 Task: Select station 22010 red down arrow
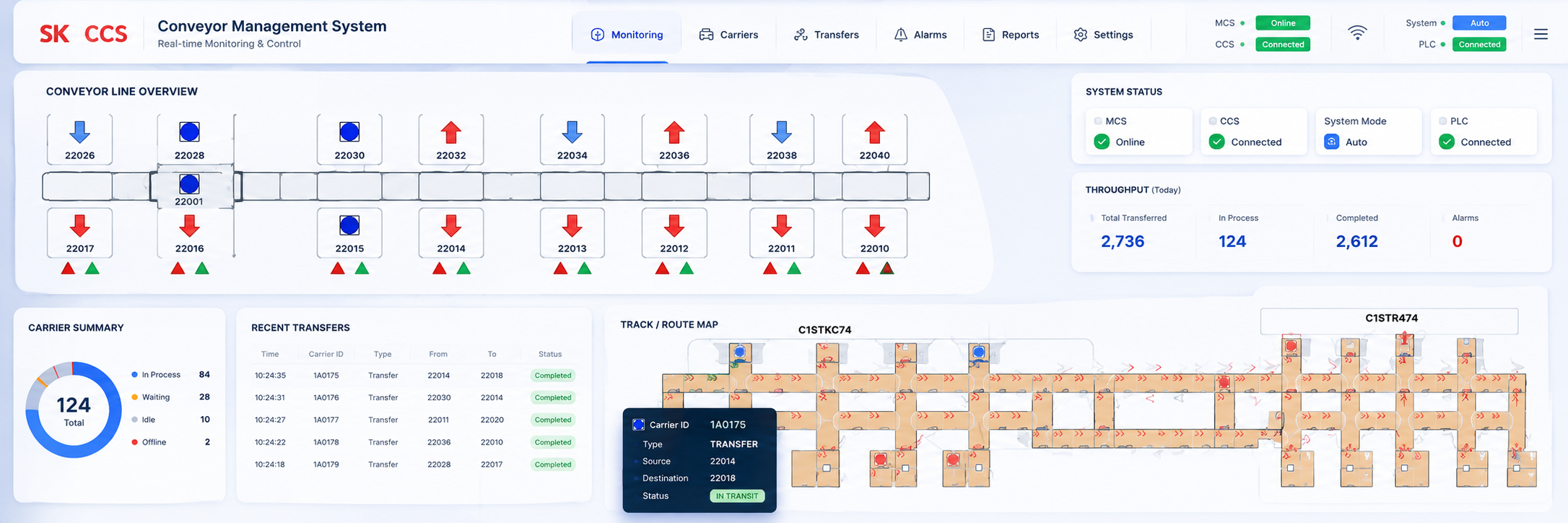click(x=874, y=226)
